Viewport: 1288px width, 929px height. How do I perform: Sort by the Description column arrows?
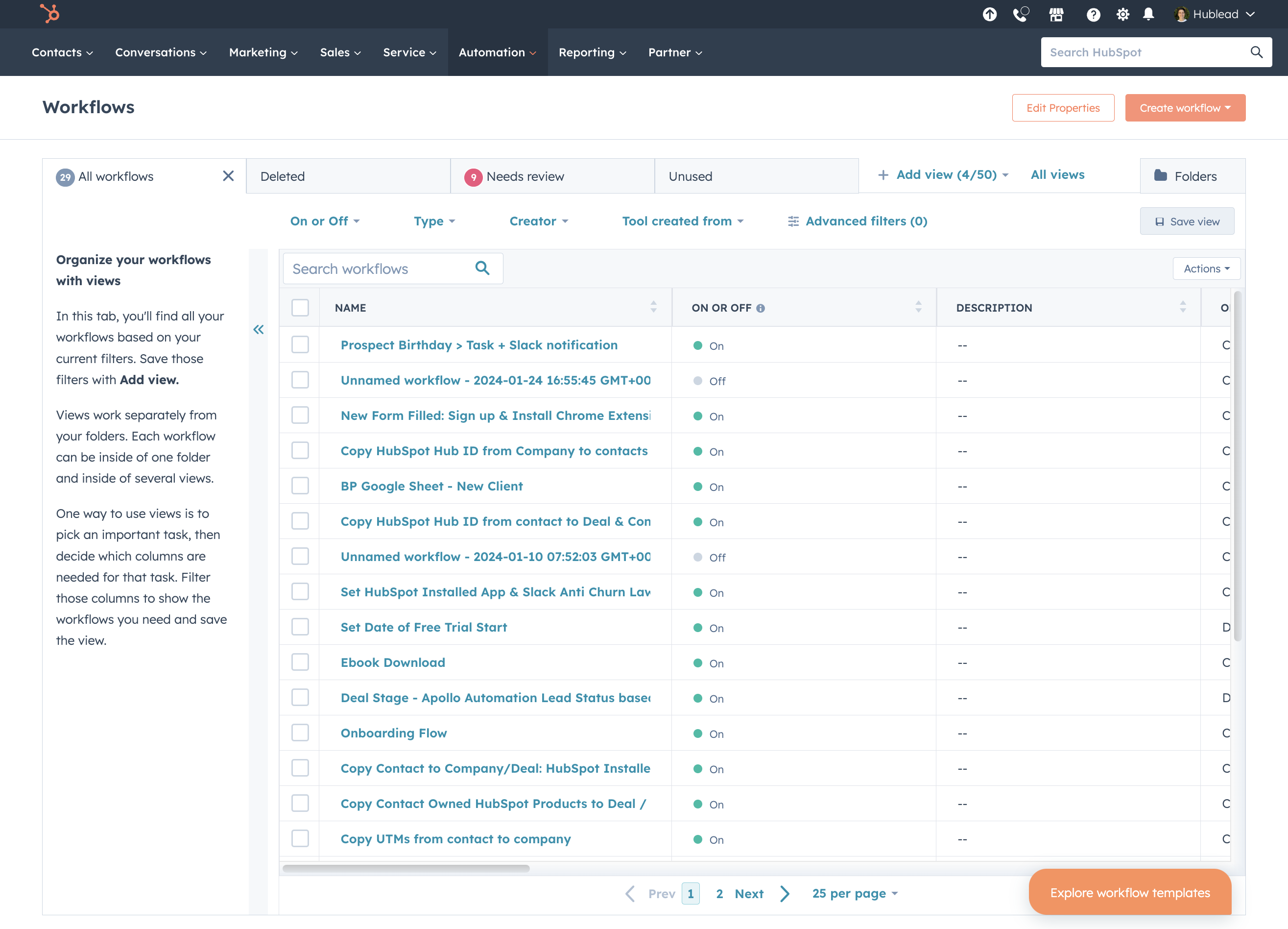(1183, 307)
